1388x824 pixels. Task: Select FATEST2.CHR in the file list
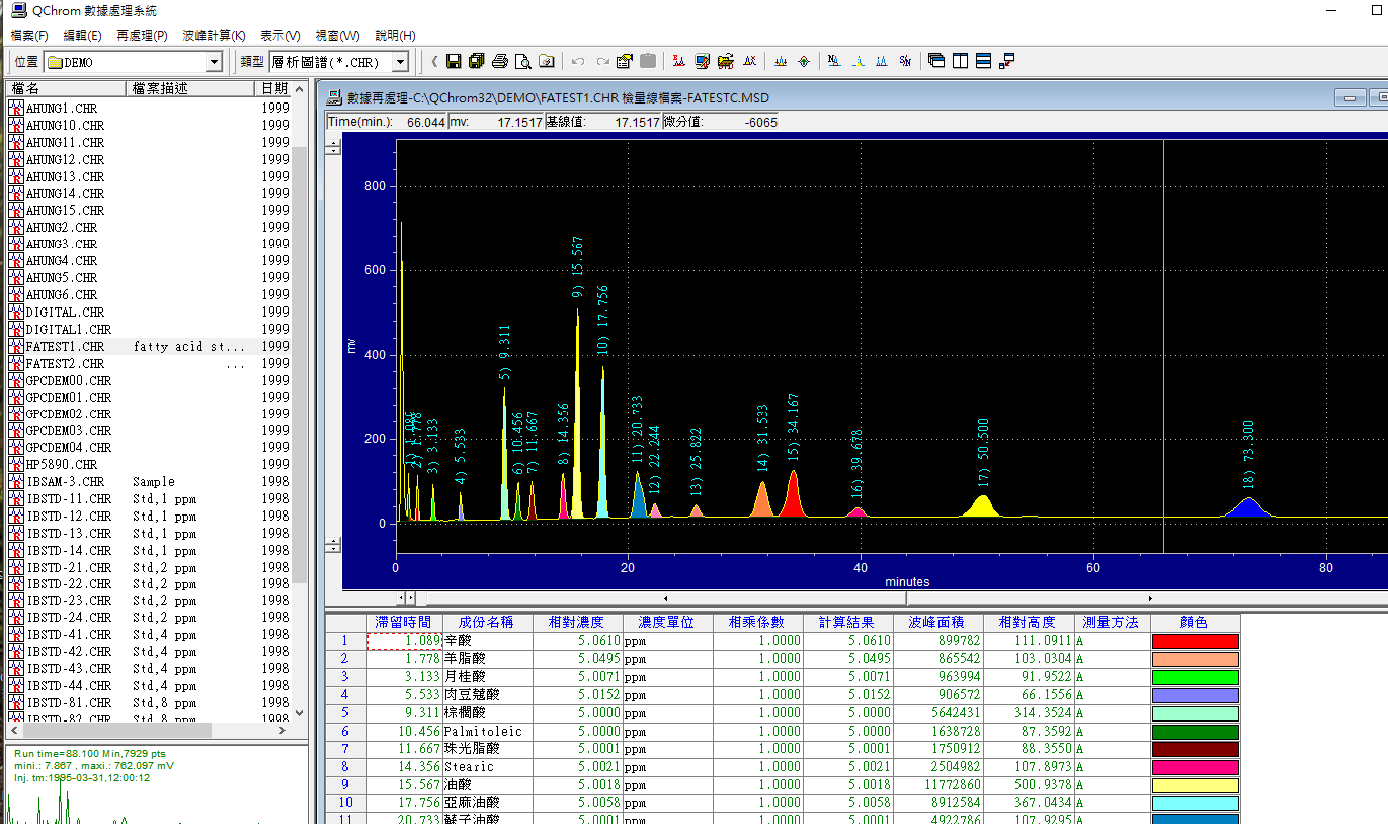click(x=65, y=363)
